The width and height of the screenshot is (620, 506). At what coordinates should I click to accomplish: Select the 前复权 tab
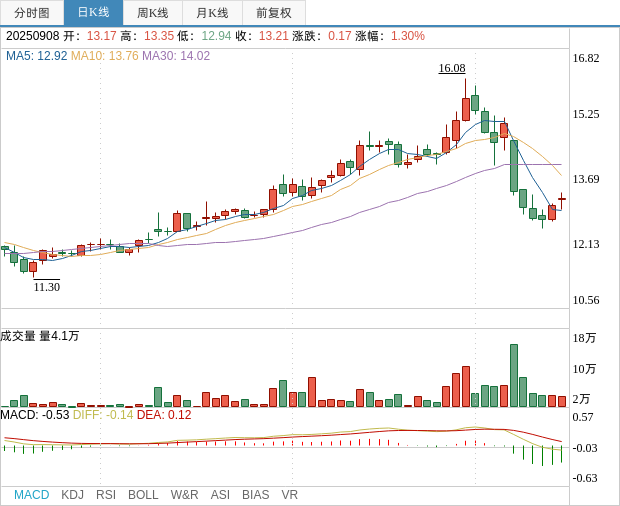(274, 13)
